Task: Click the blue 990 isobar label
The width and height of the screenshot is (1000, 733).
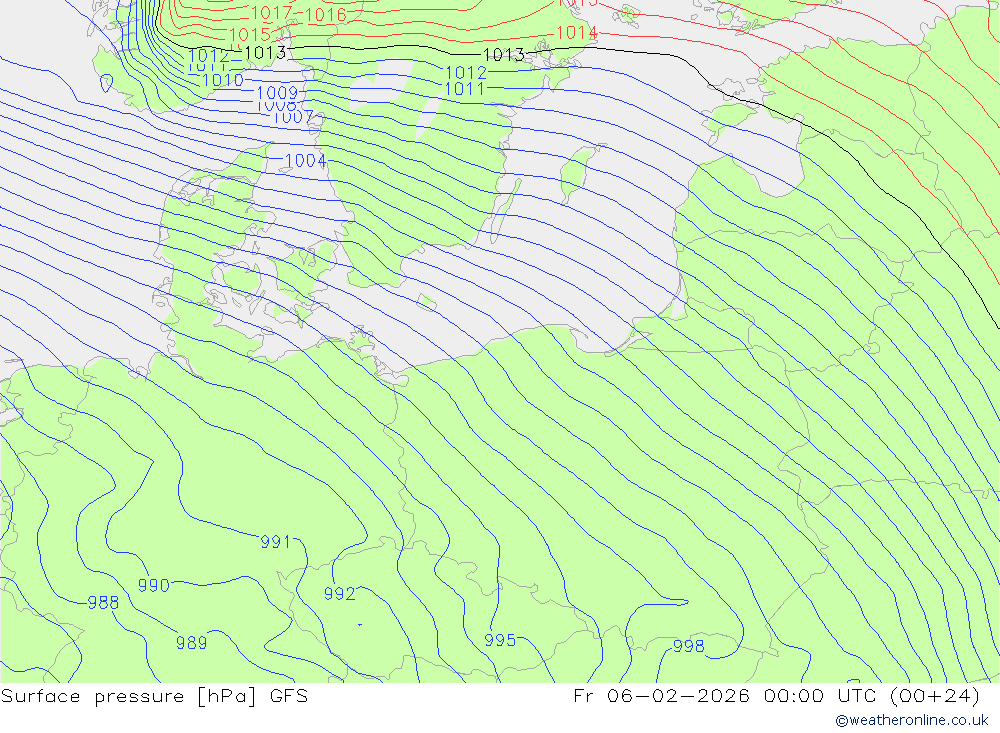Action: tap(154, 585)
